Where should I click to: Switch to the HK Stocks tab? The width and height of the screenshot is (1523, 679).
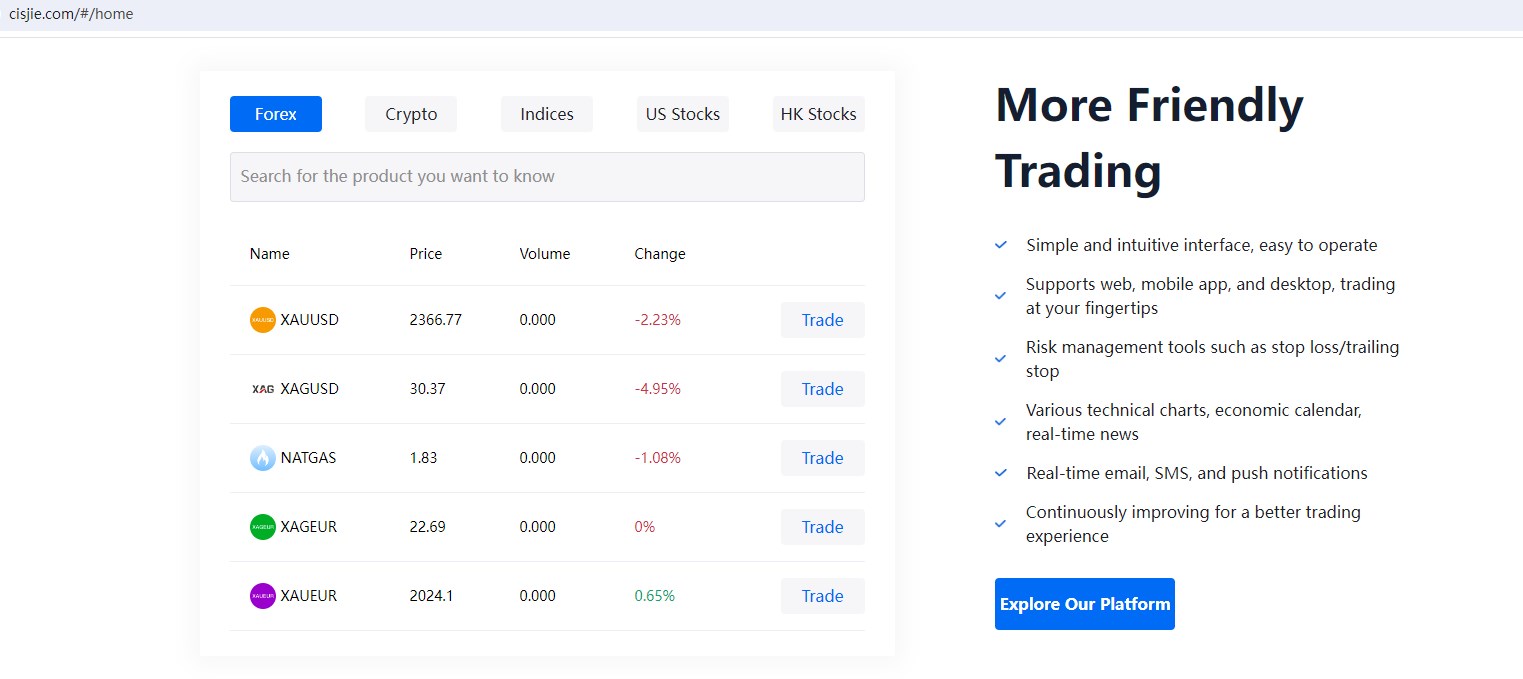coord(818,114)
